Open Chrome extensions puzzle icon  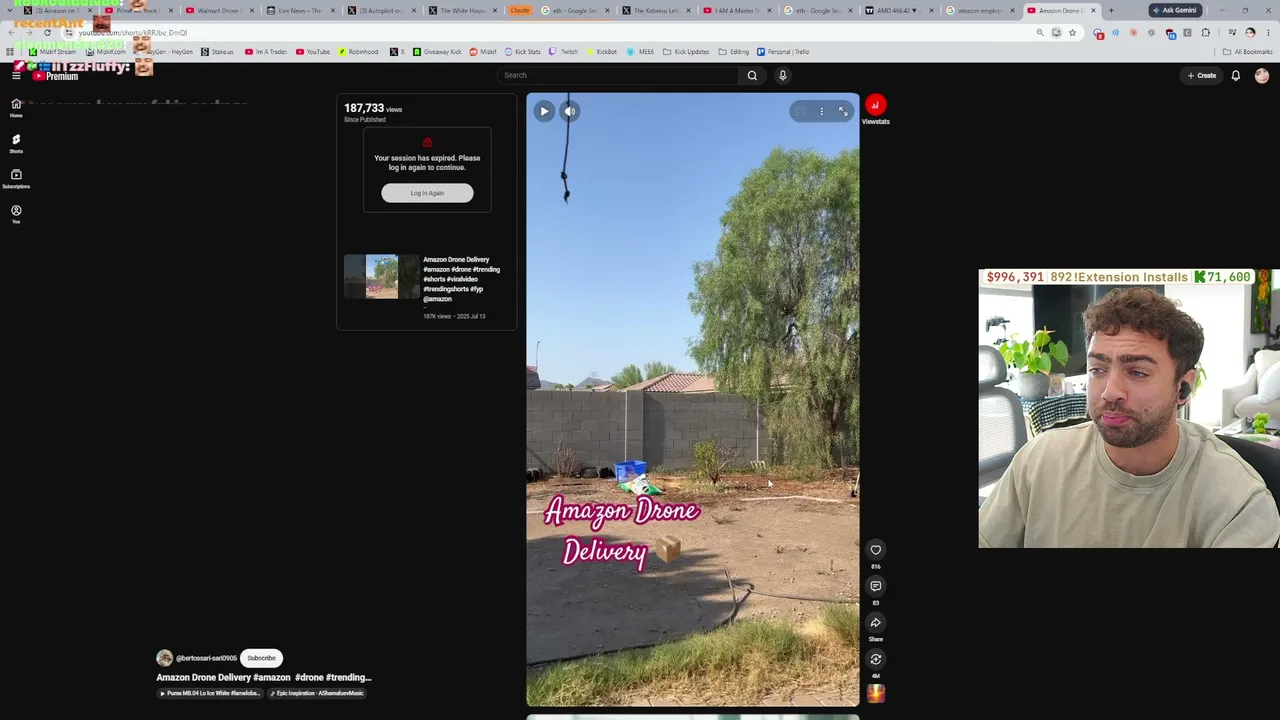coord(1207,33)
